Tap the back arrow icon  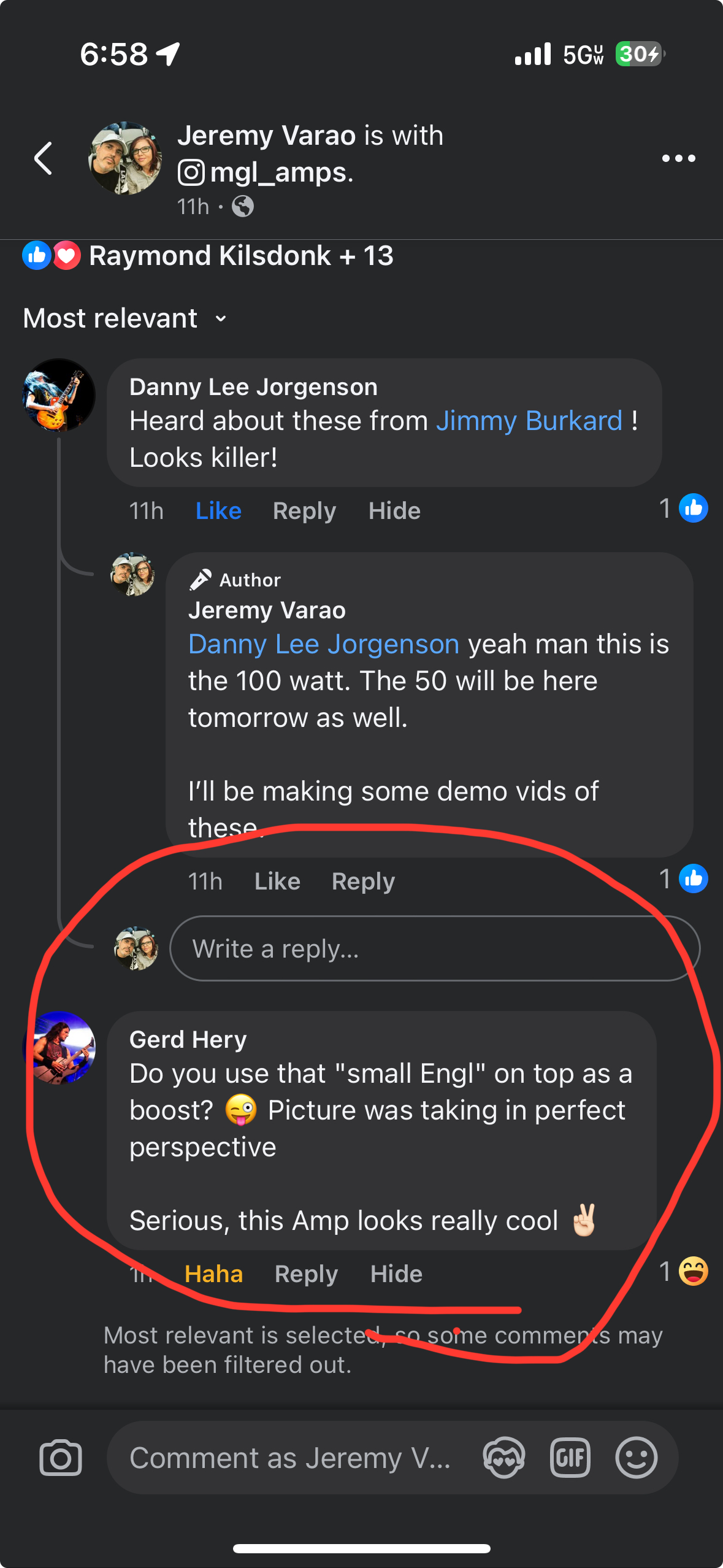click(43, 158)
